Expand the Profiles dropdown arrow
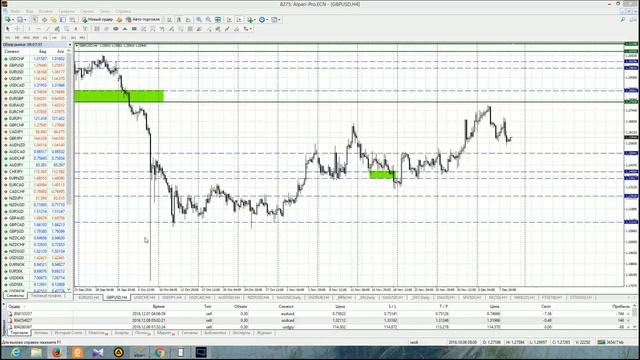 [25, 20]
